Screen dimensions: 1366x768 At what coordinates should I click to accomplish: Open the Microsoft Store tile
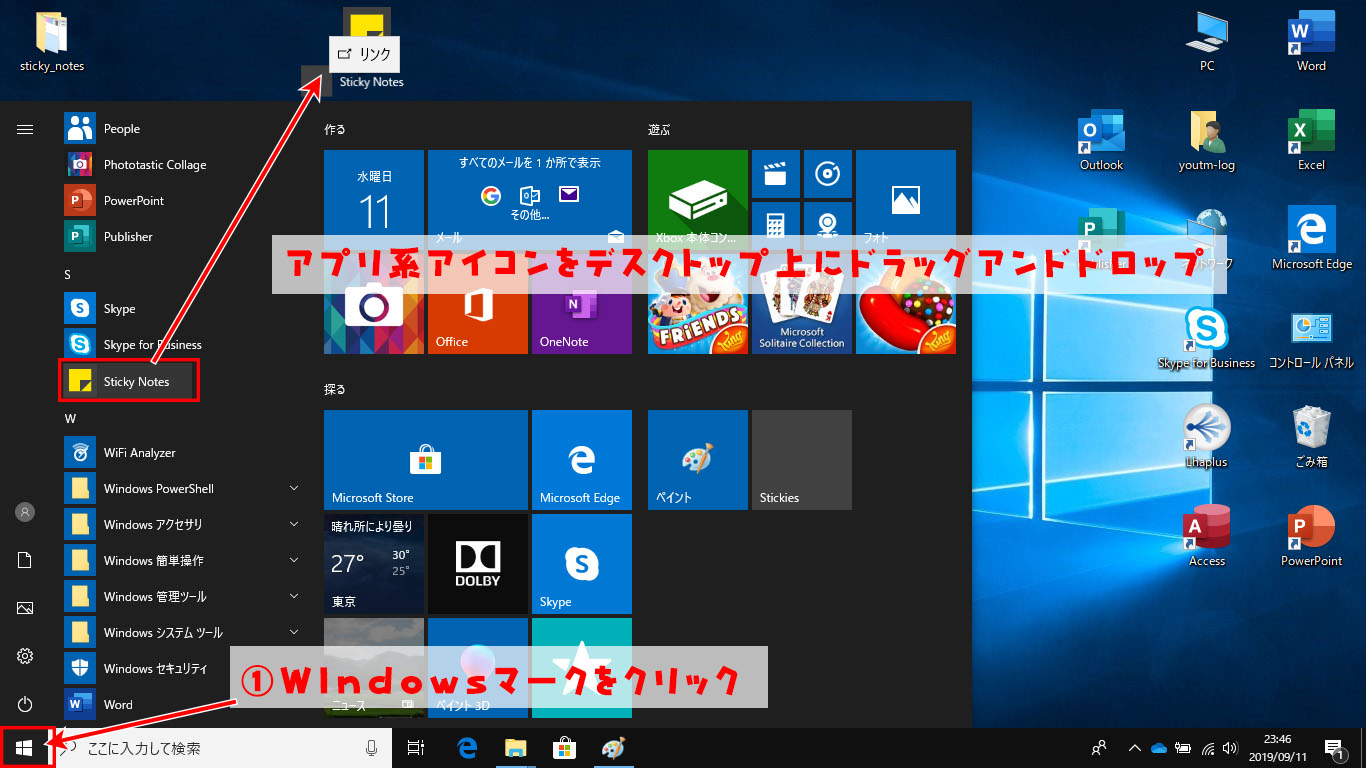[x=426, y=460]
